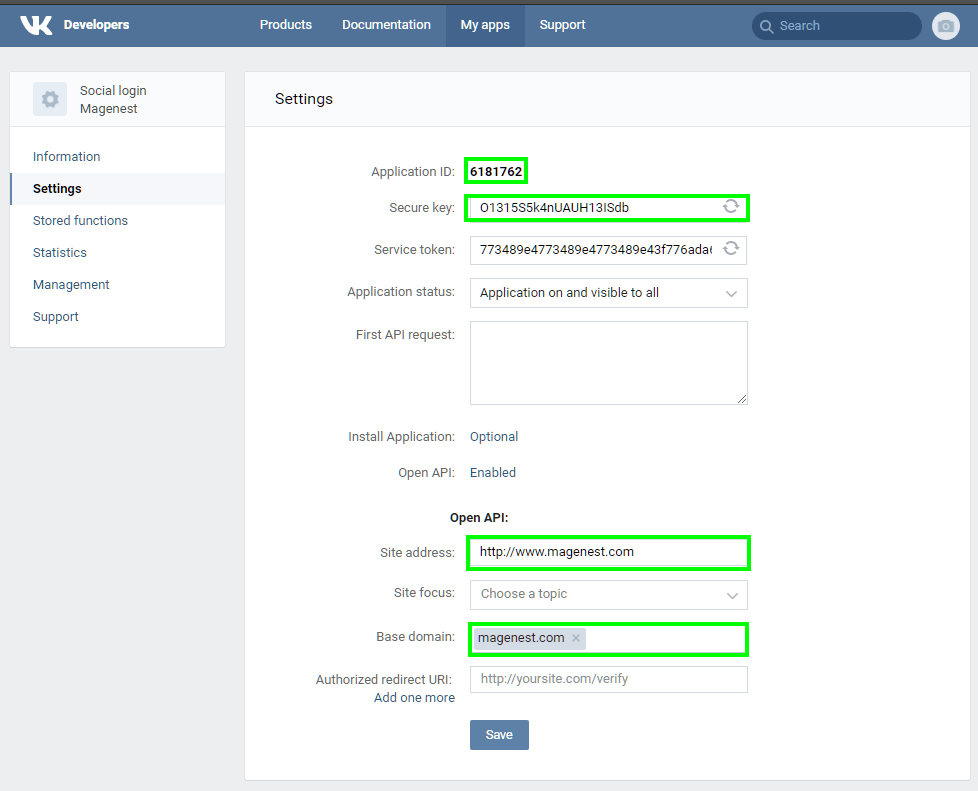Viewport: 978px width, 791px height.
Task: Open Support in the sidebar
Action: pos(56,317)
